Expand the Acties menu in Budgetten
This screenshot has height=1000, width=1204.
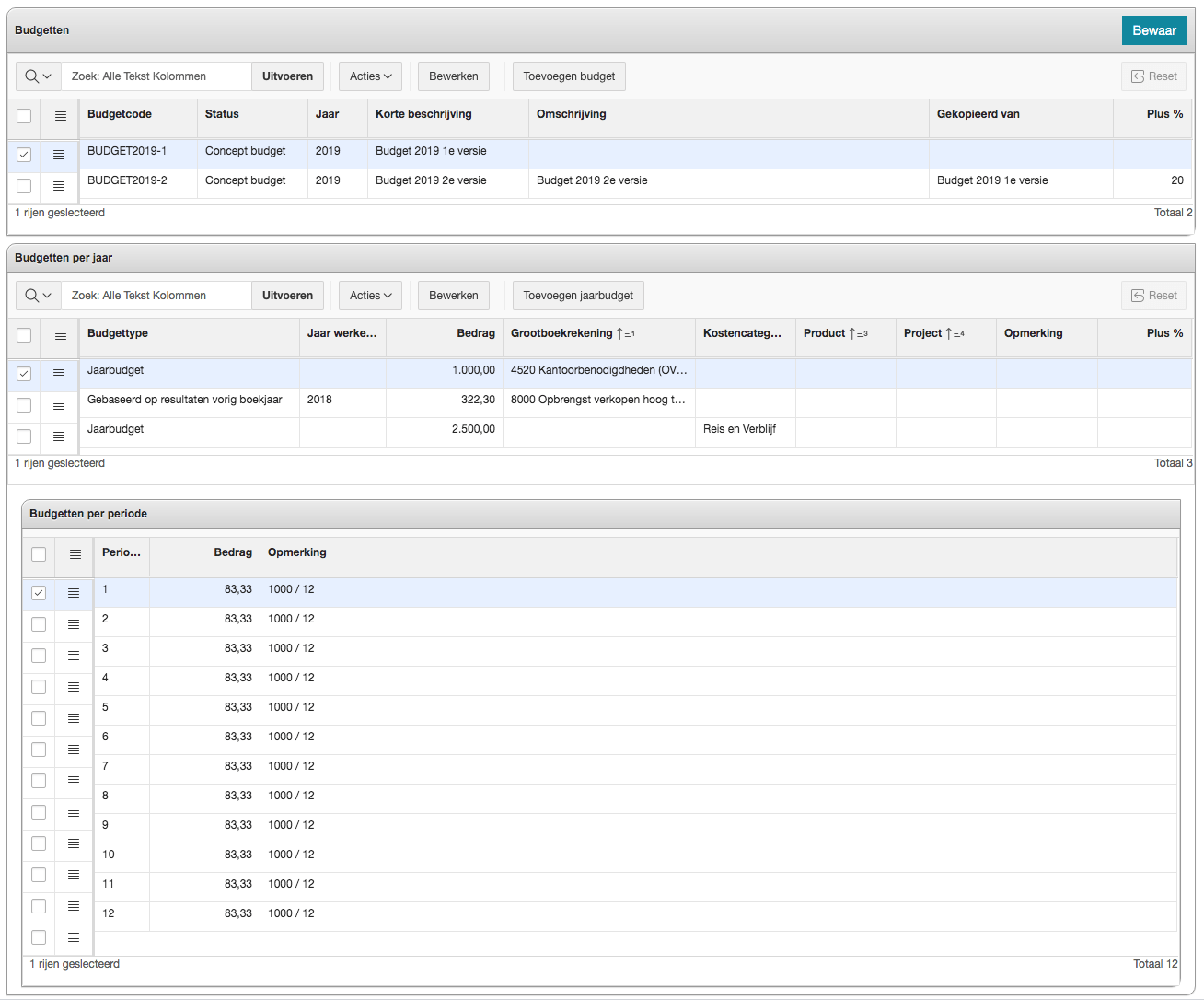click(371, 76)
